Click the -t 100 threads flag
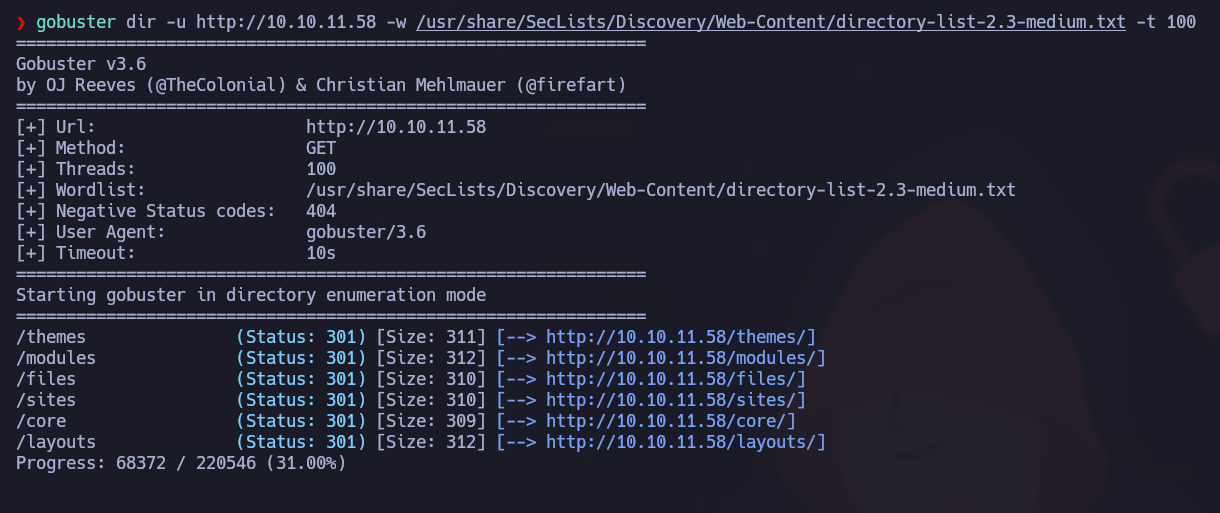Screen dimensions: 1220x513 (x=1165, y=22)
